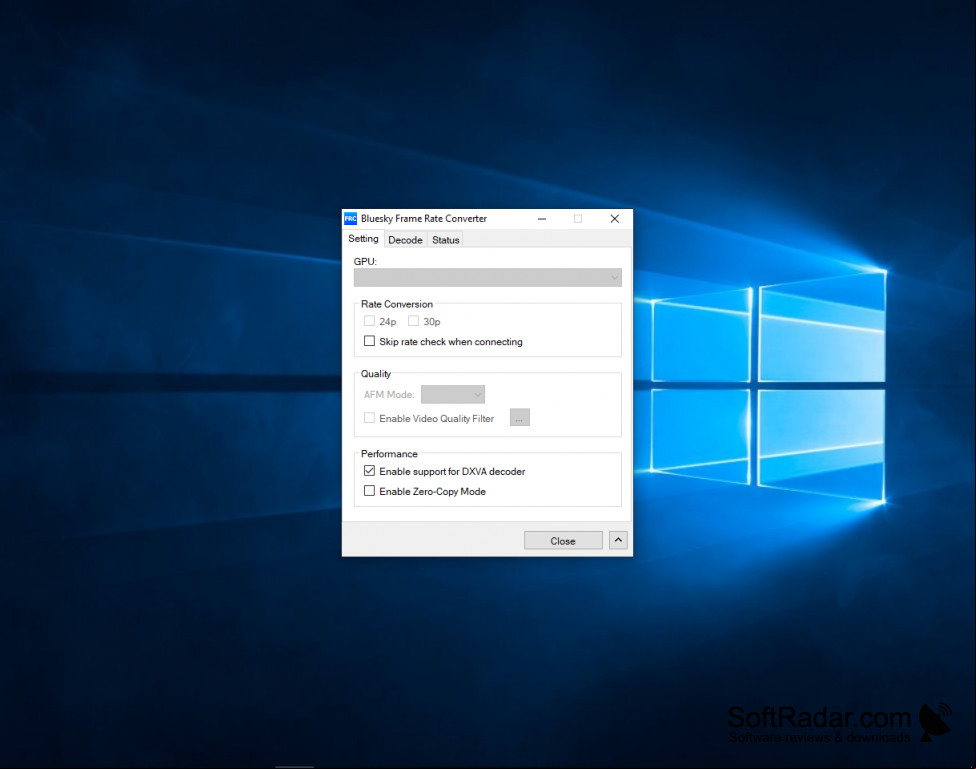
Task: Minimize the Bluesky Frame Rate Converter window
Action: coord(542,219)
